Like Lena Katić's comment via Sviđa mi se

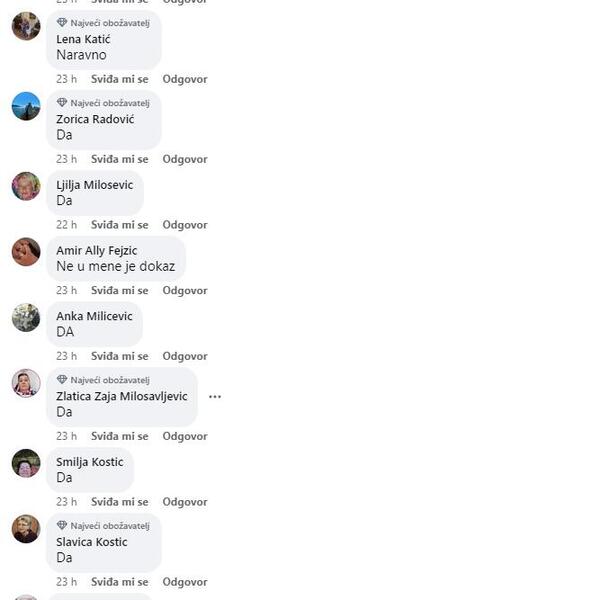(x=119, y=79)
